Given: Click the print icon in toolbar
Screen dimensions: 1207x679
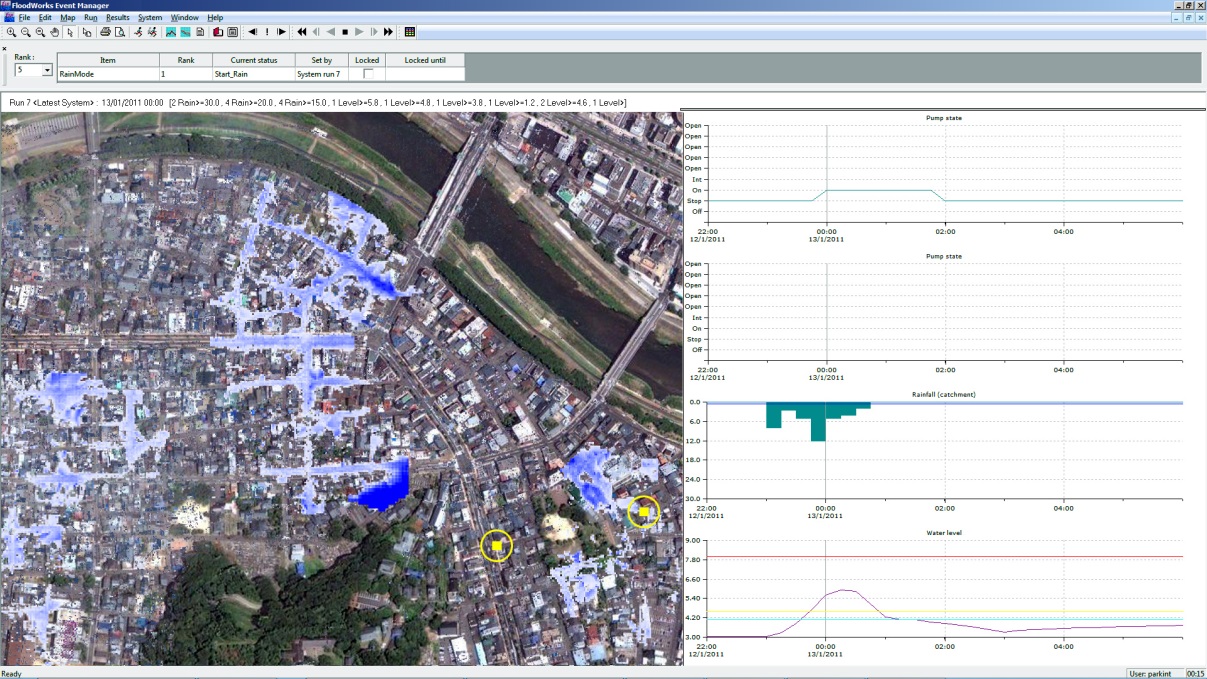Looking at the screenshot, I should coord(105,32).
